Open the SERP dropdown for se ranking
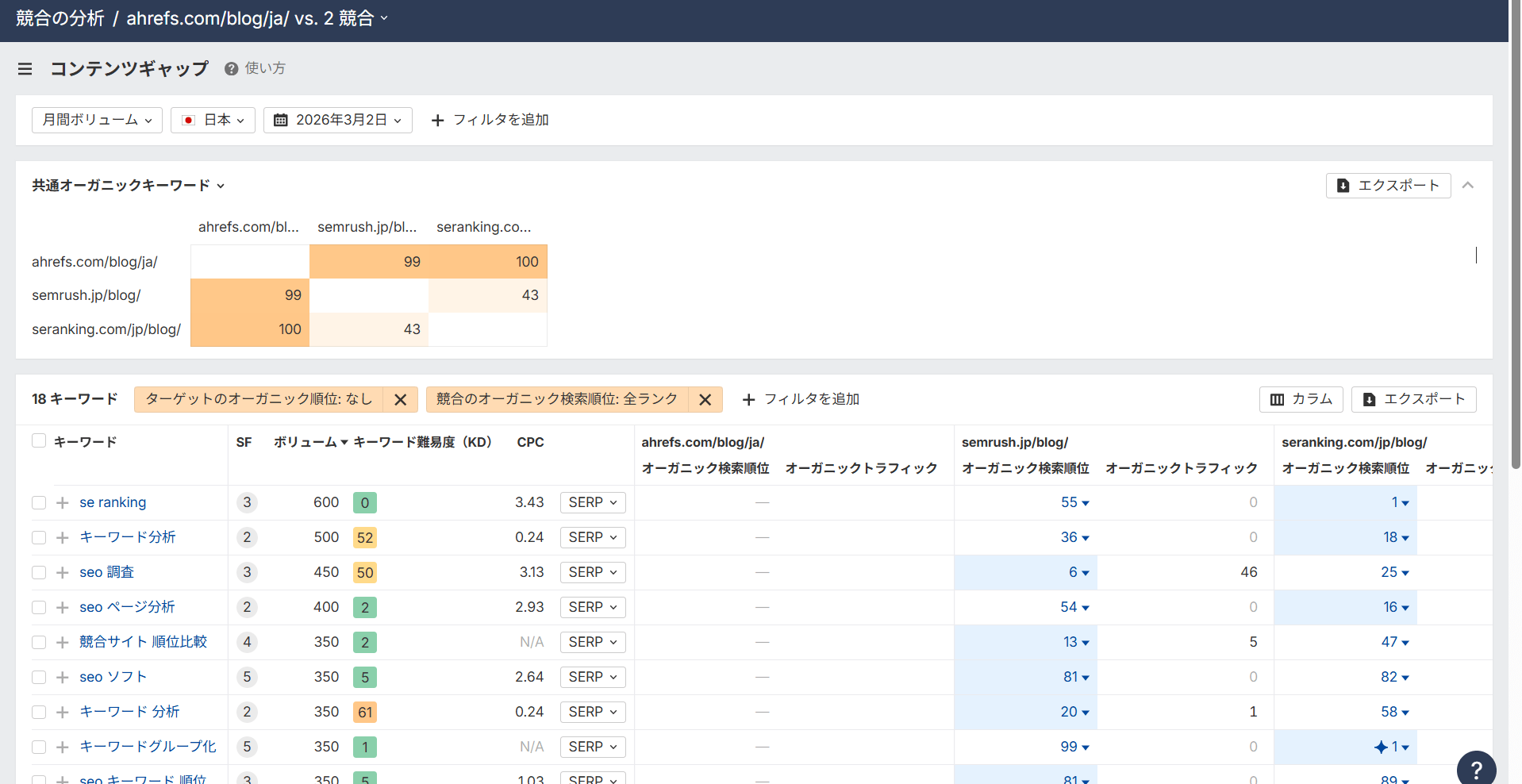 592,502
